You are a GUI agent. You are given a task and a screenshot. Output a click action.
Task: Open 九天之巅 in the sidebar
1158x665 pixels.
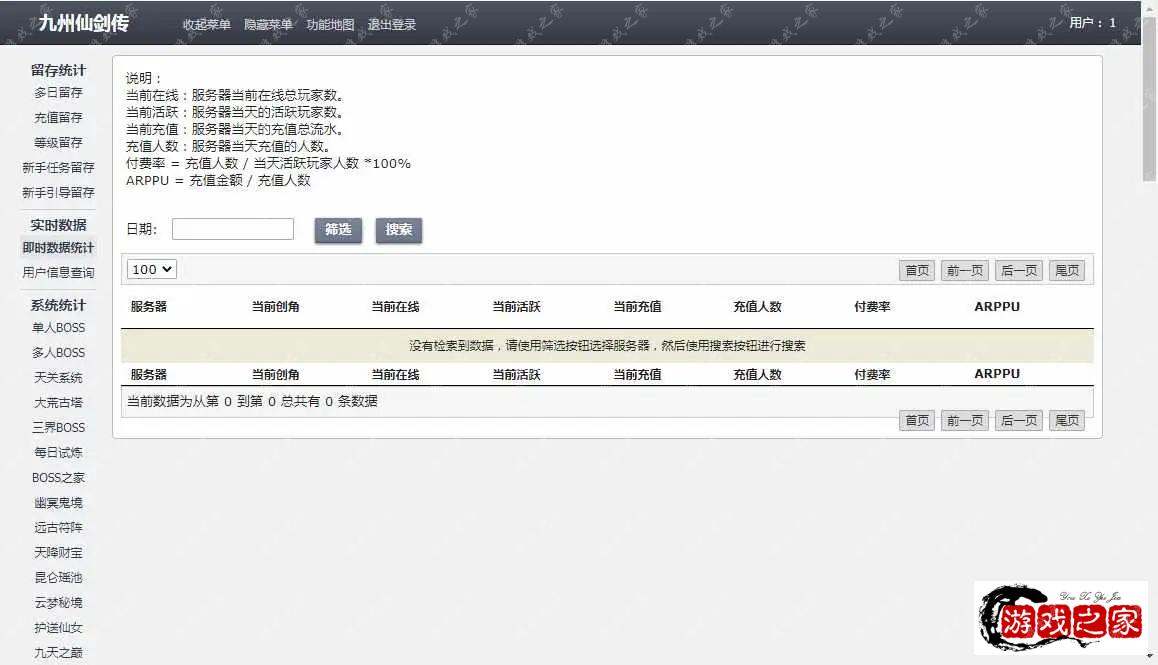pyautogui.click(x=58, y=653)
